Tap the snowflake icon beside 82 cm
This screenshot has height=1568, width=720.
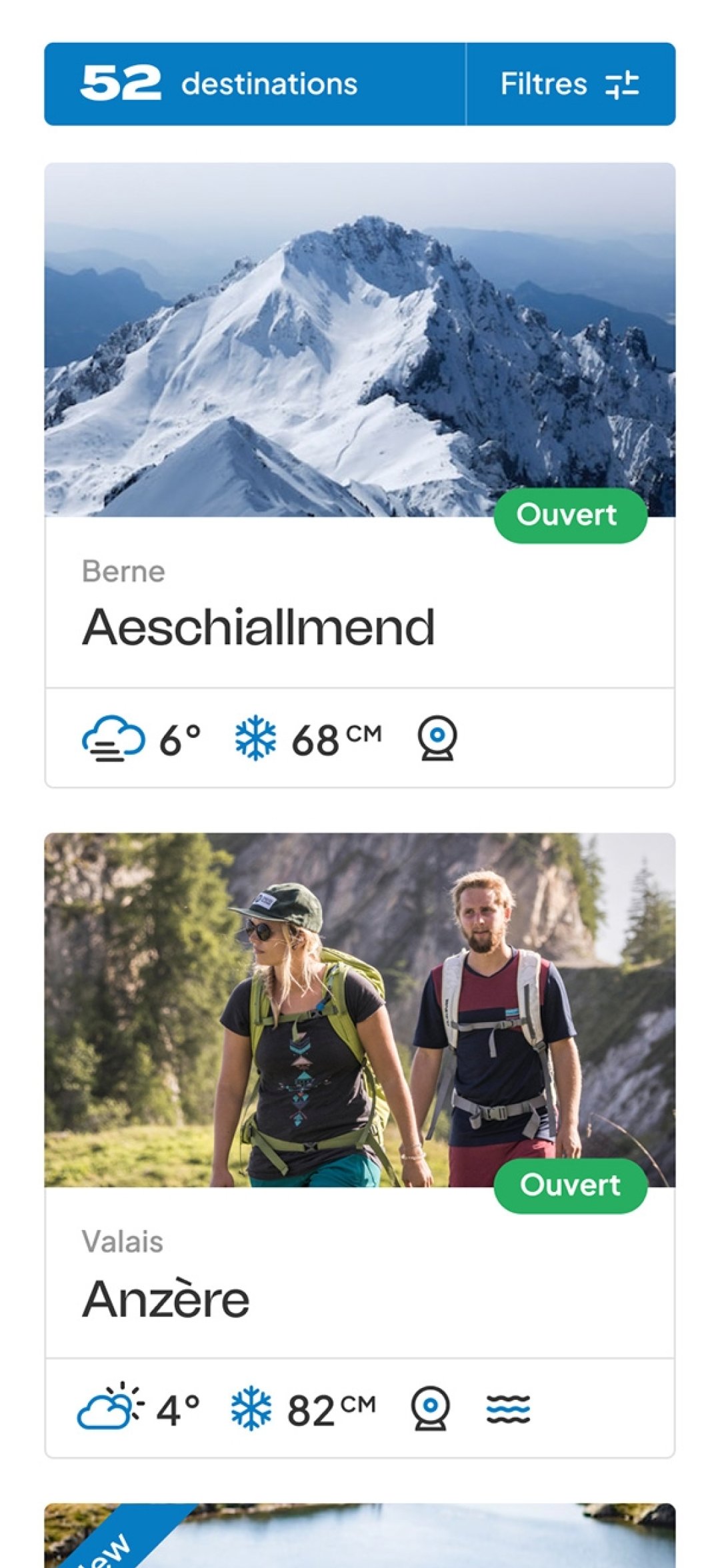(251, 1409)
